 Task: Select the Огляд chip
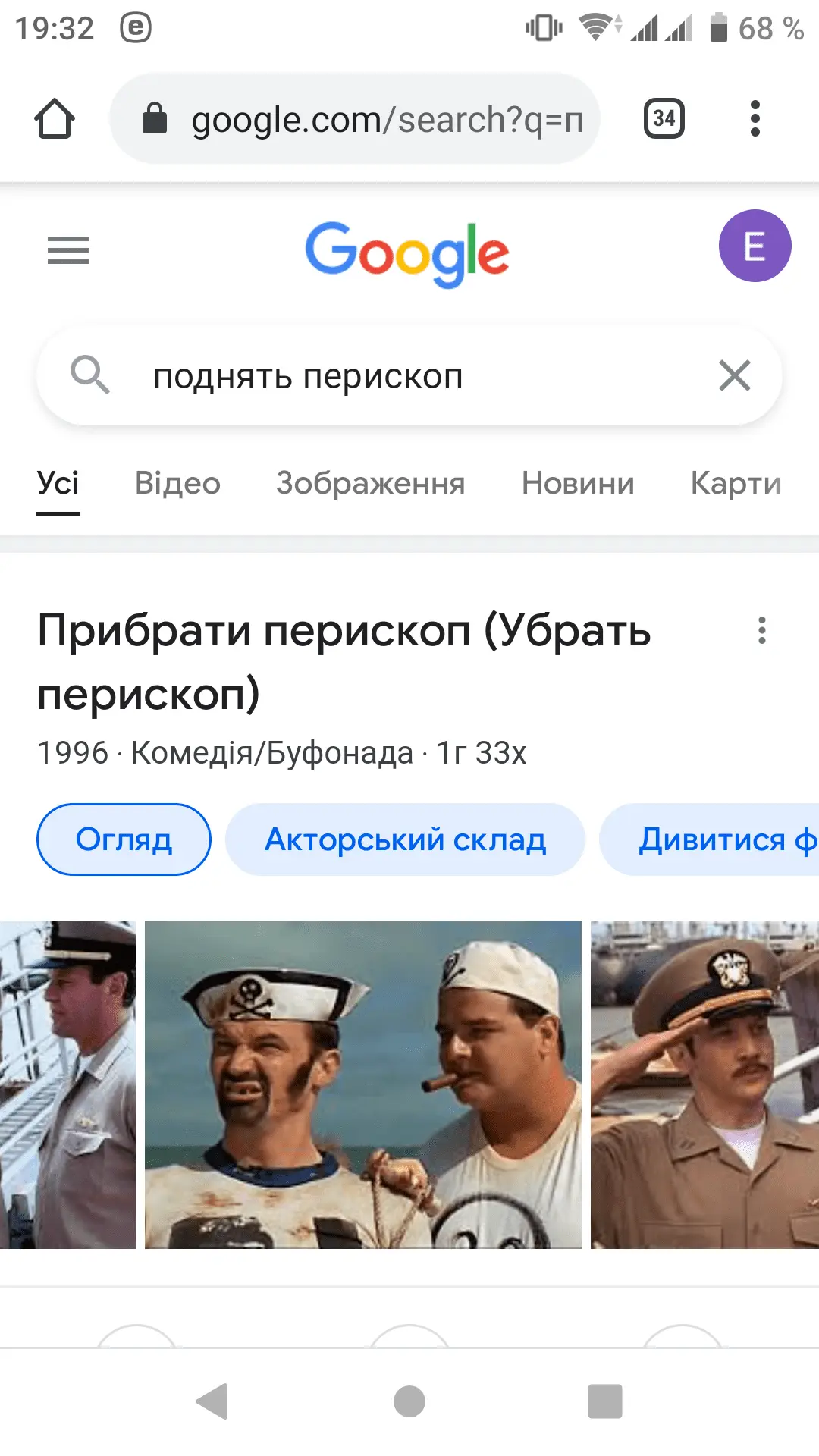point(124,839)
